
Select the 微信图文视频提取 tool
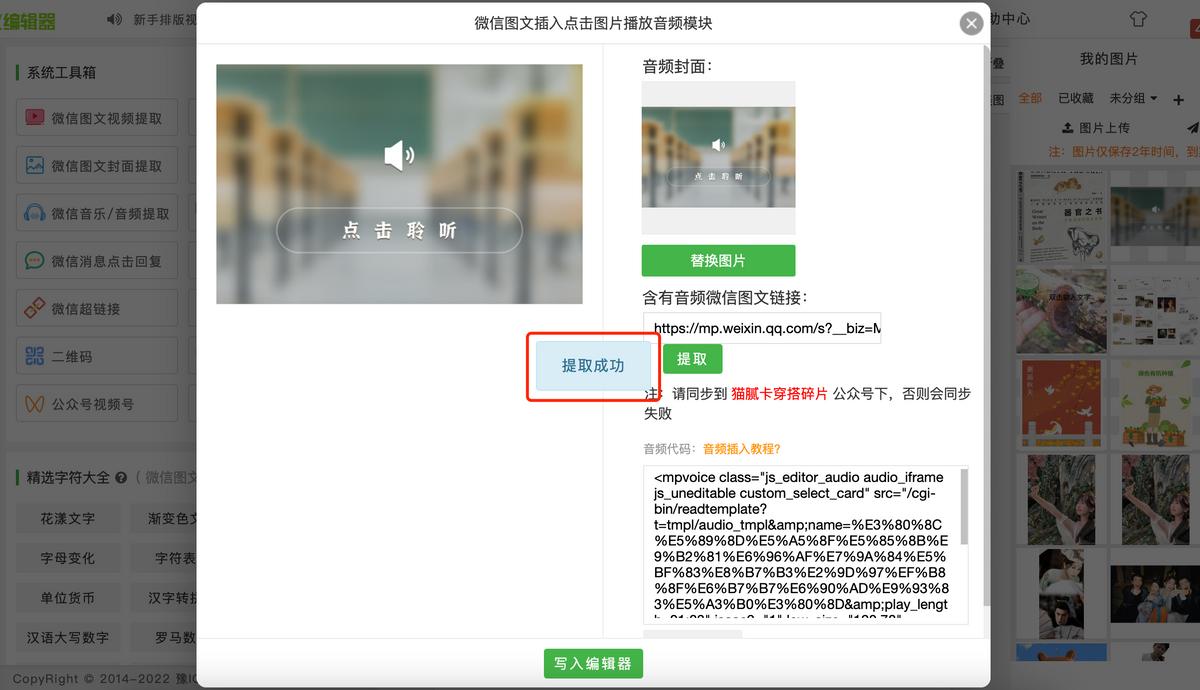coord(96,116)
